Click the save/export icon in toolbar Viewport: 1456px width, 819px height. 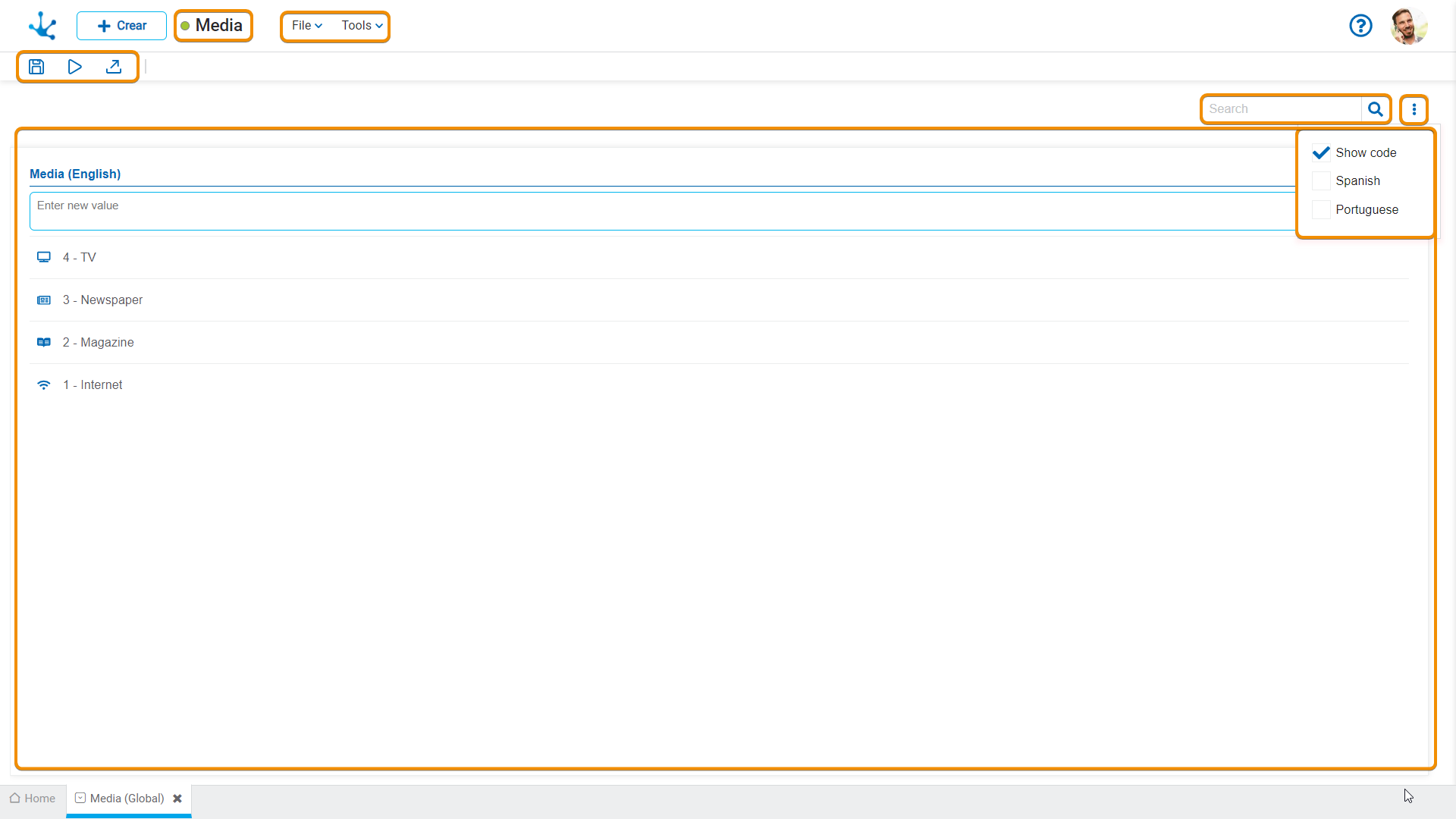tap(114, 67)
